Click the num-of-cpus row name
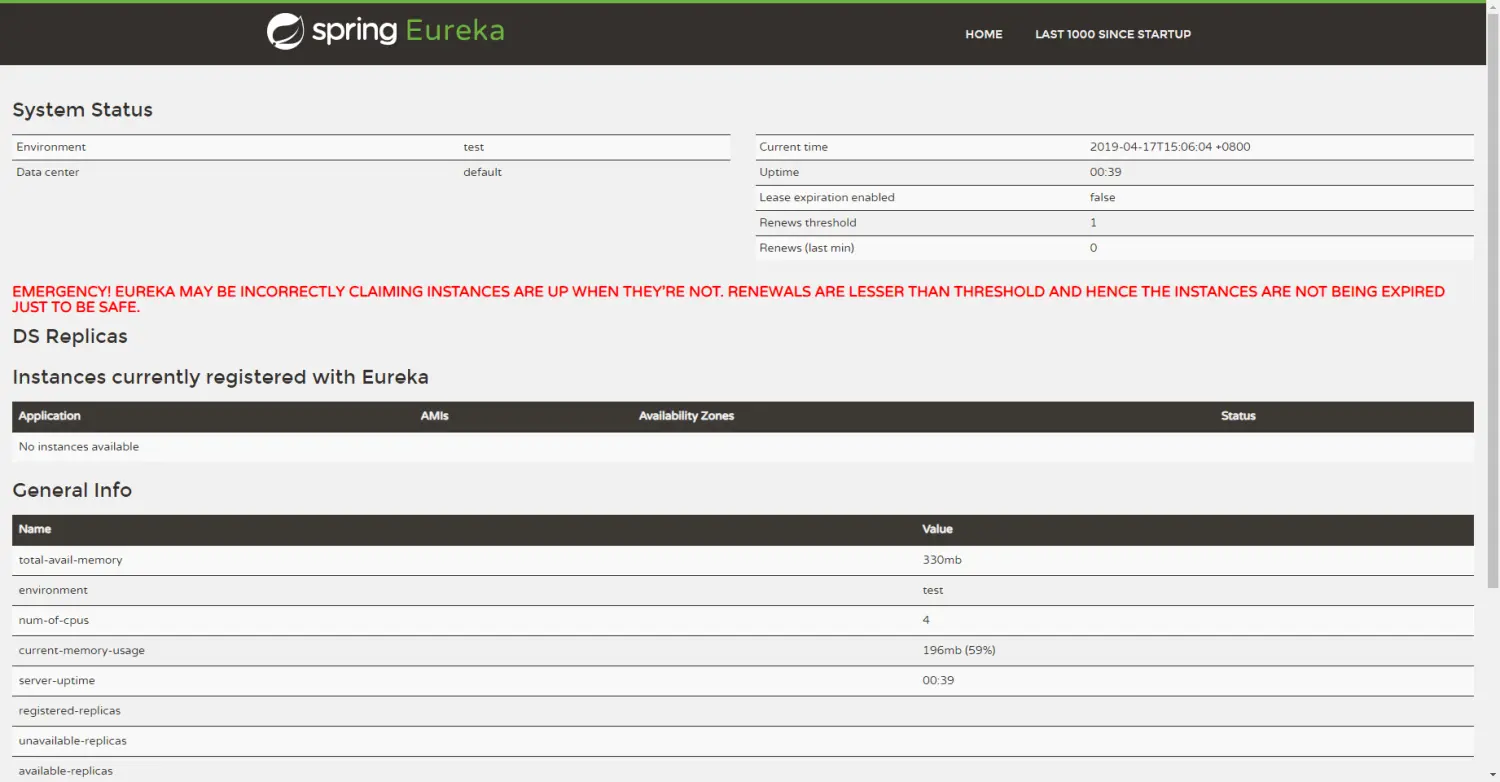 click(x=54, y=620)
